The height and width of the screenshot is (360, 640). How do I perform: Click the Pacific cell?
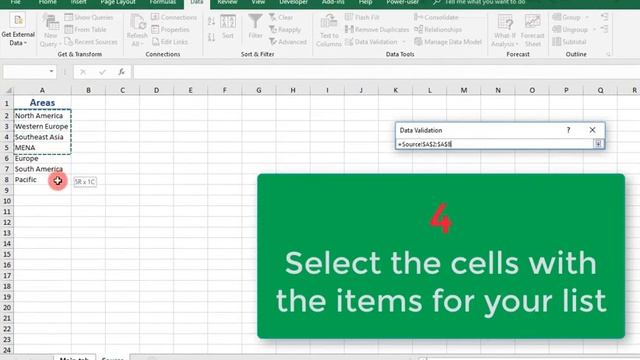[x=42, y=179]
